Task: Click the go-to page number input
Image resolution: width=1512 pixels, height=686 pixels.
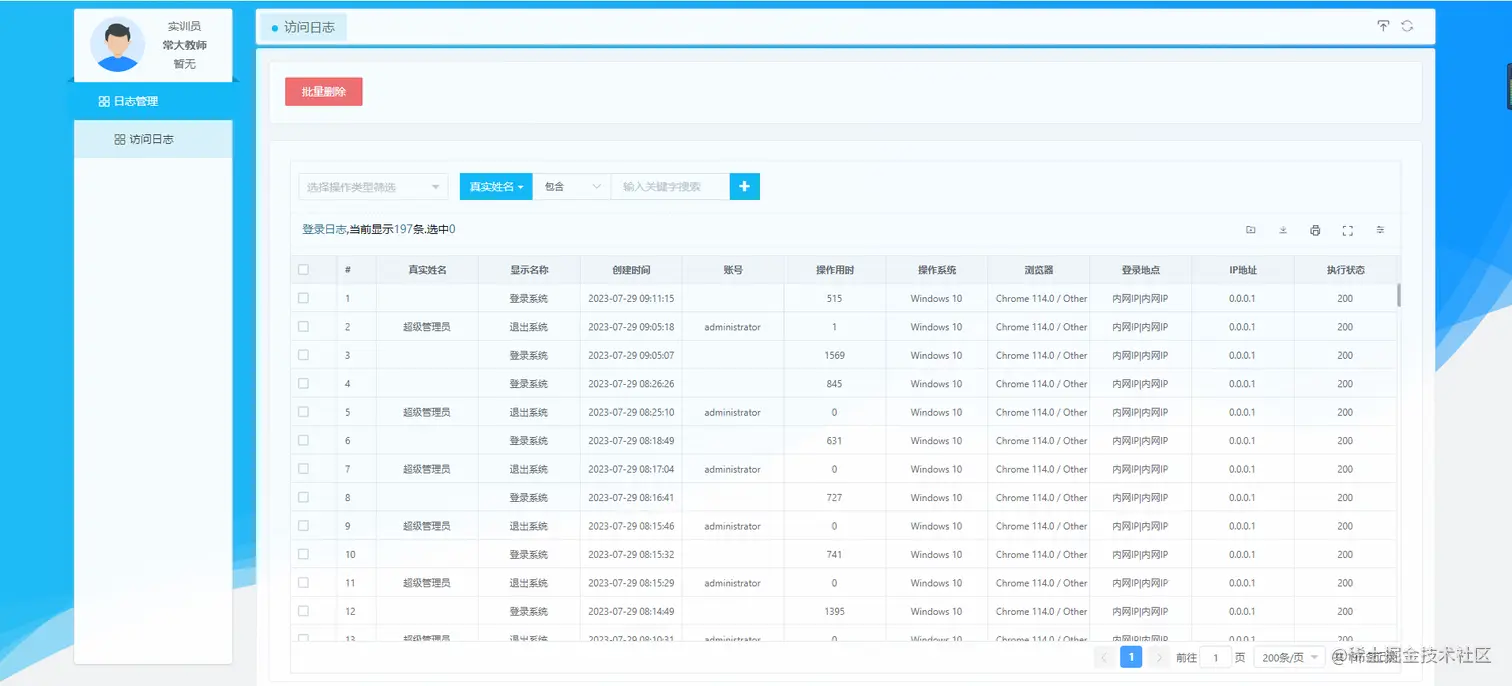Action: coord(1215,657)
